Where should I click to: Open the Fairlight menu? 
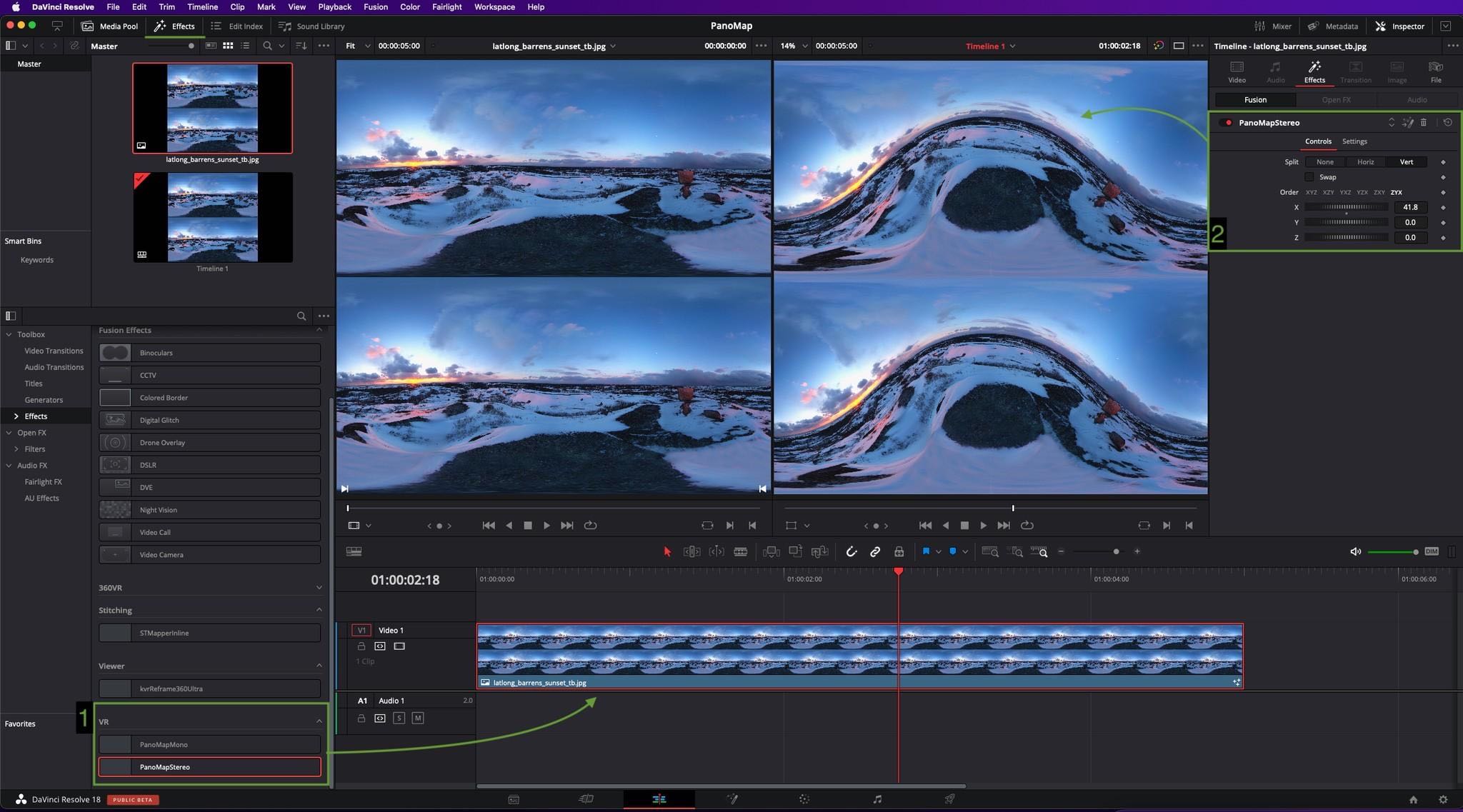tap(447, 6)
